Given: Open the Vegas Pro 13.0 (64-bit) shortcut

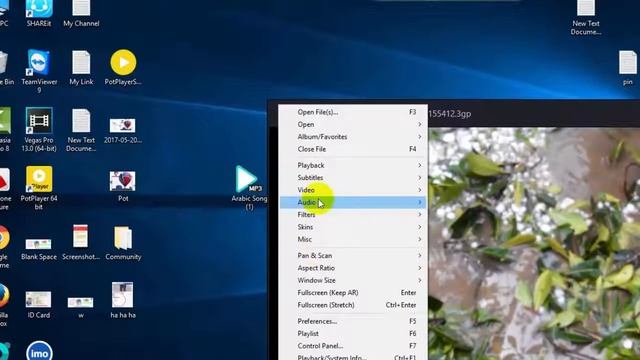Looking at the screenshot, I should [x=39, y=129].
